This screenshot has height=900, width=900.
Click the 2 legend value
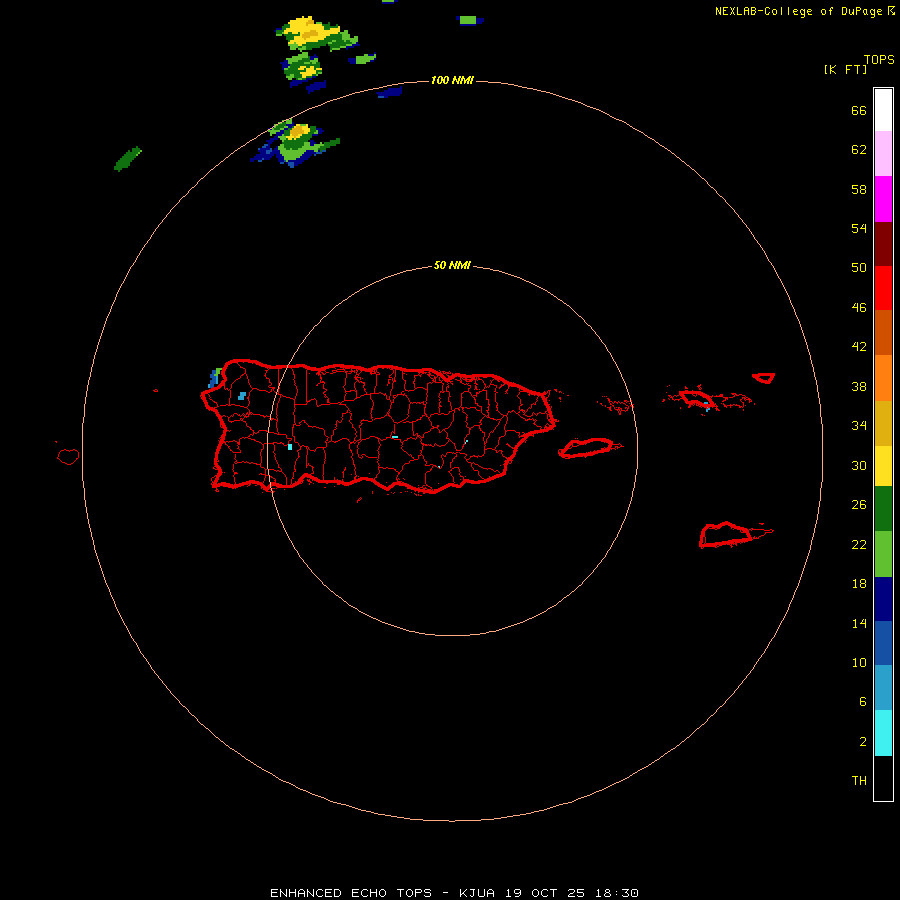[x=863, y=742]
